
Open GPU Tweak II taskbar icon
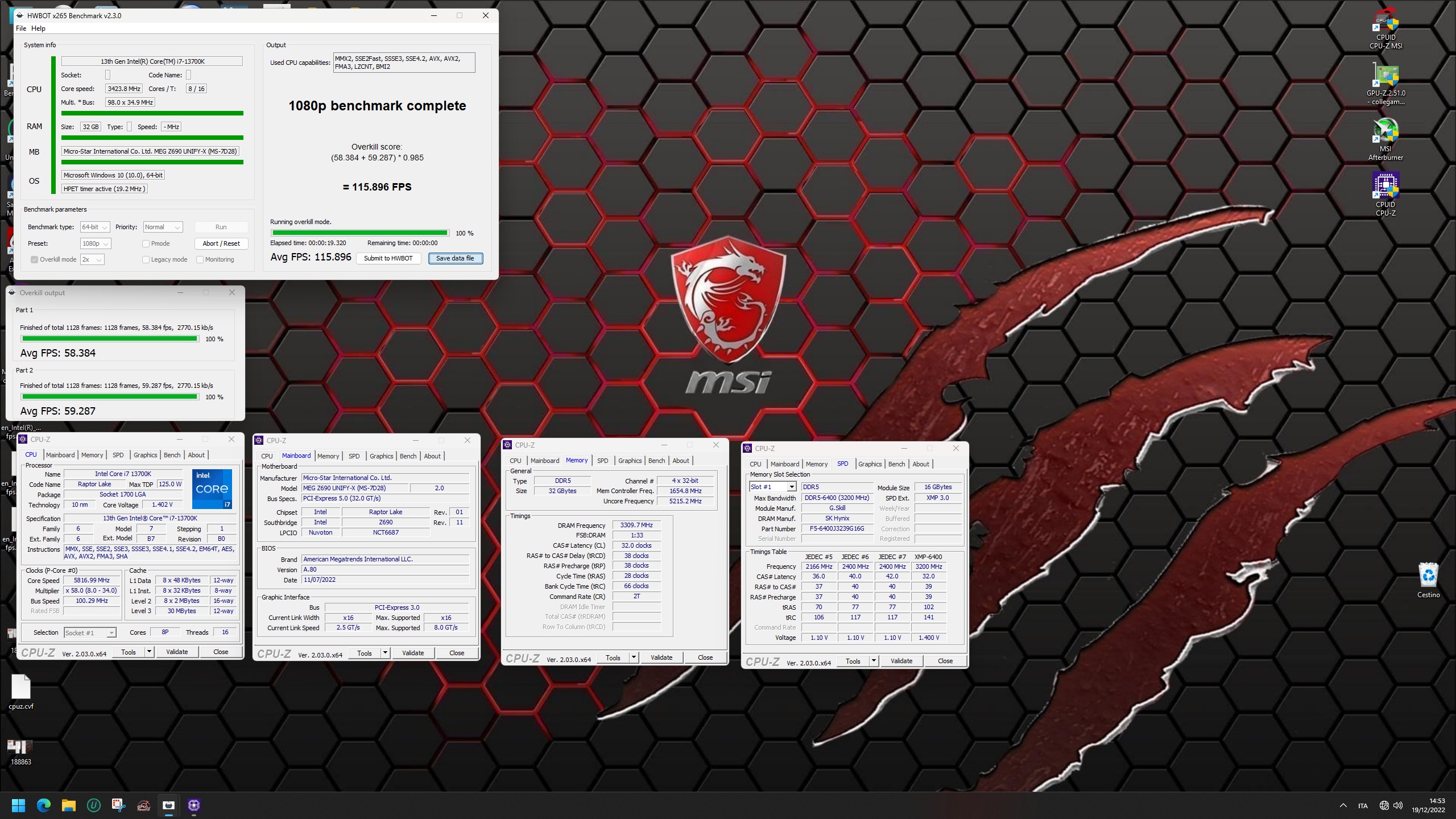tap(143, 805)
